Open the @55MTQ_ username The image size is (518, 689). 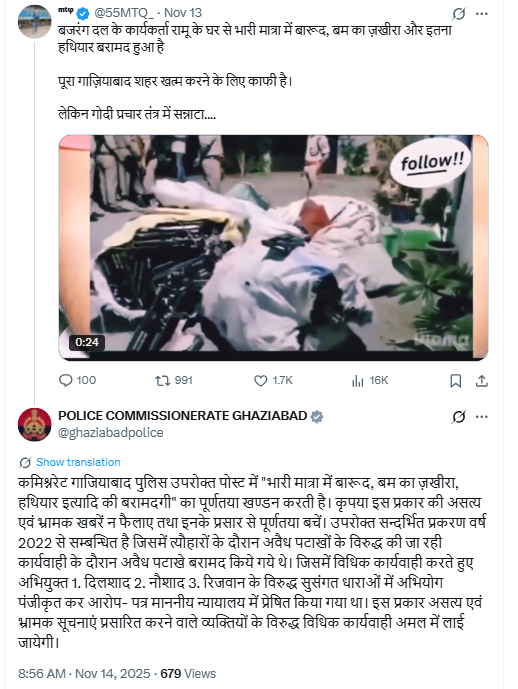pos(124,13)
